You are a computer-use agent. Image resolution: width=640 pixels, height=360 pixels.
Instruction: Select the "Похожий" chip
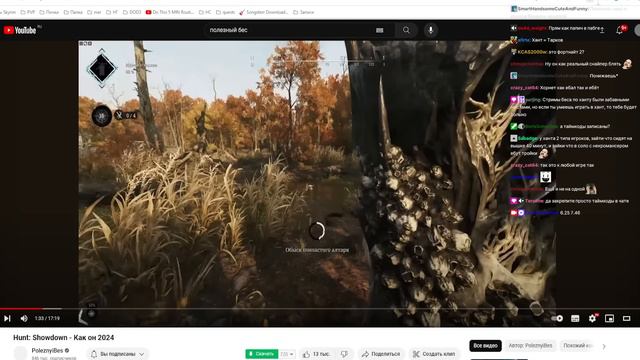[577, 346]
